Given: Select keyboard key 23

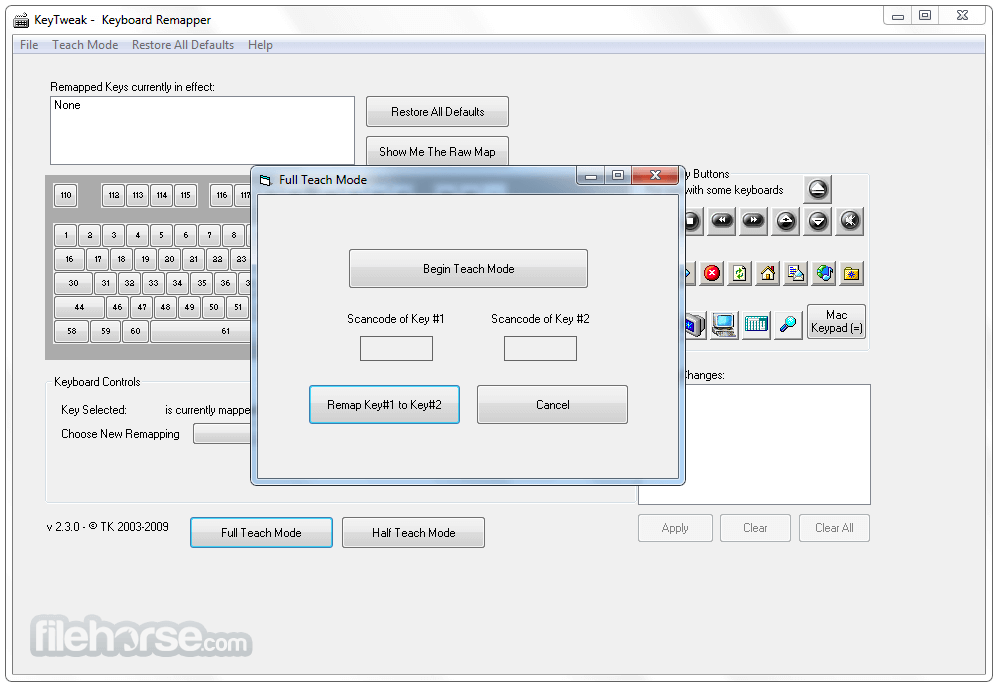Looking at the screenshot, I should (241, 259).
